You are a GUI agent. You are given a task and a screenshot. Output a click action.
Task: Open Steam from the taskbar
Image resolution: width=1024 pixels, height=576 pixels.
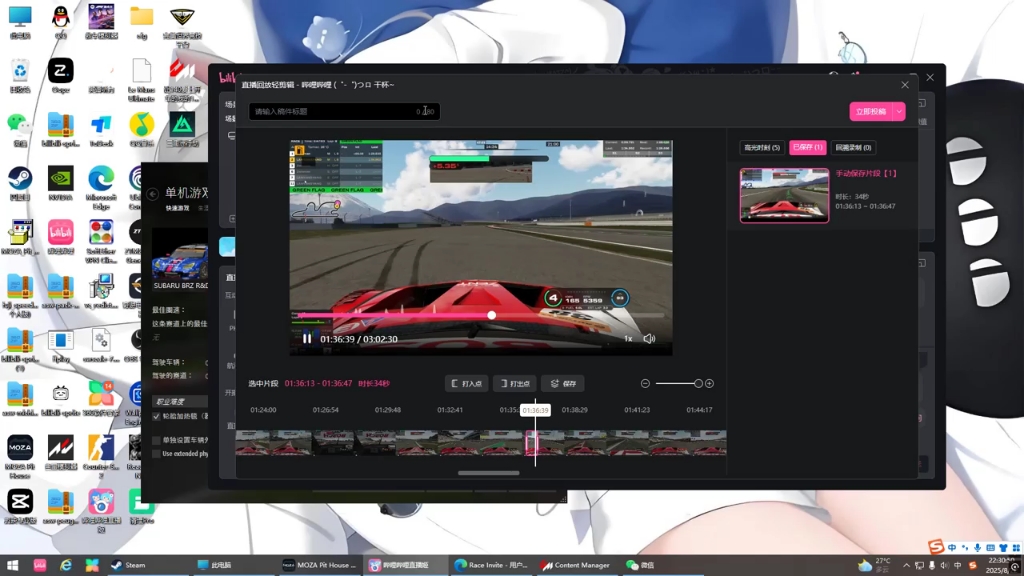tap(129, 565)
